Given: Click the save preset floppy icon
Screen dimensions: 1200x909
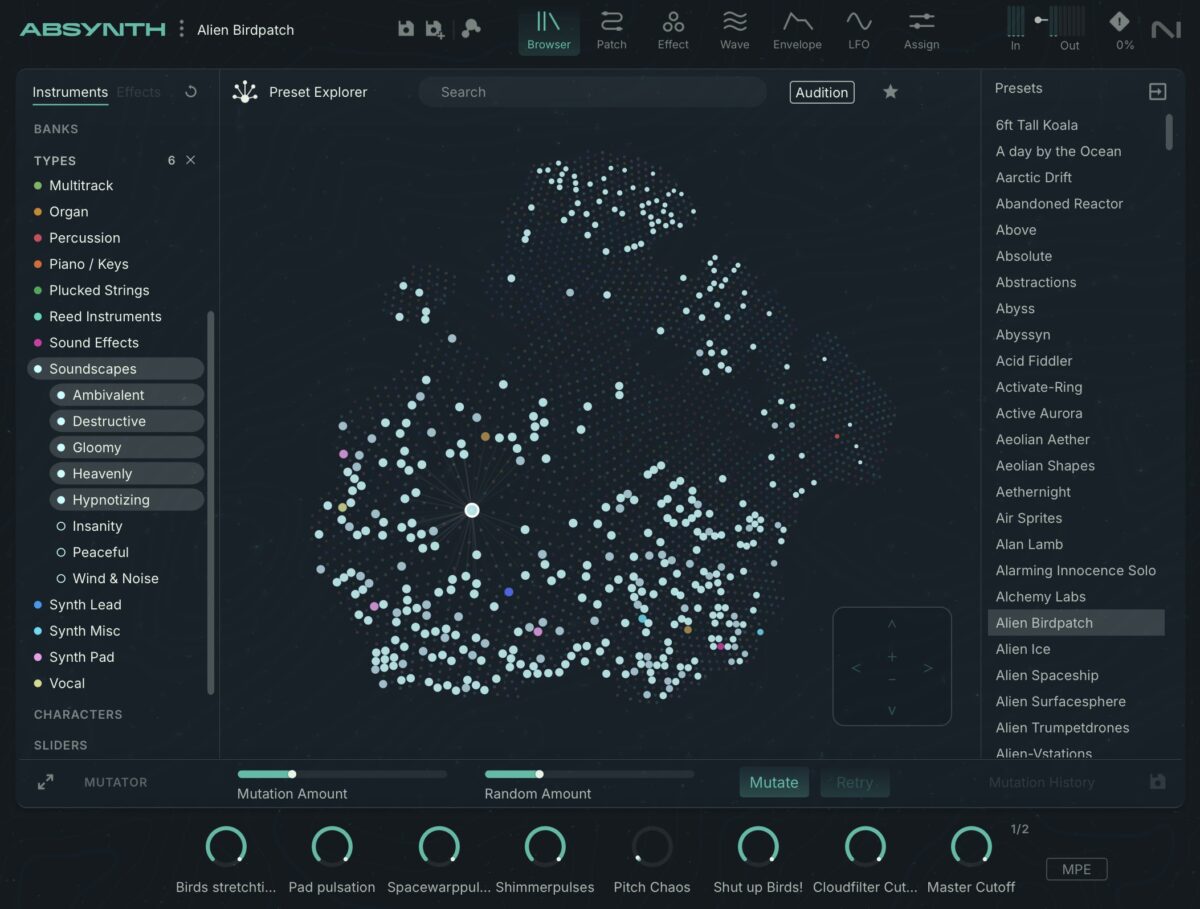Looking at the screenshot, I should point(405,29).
